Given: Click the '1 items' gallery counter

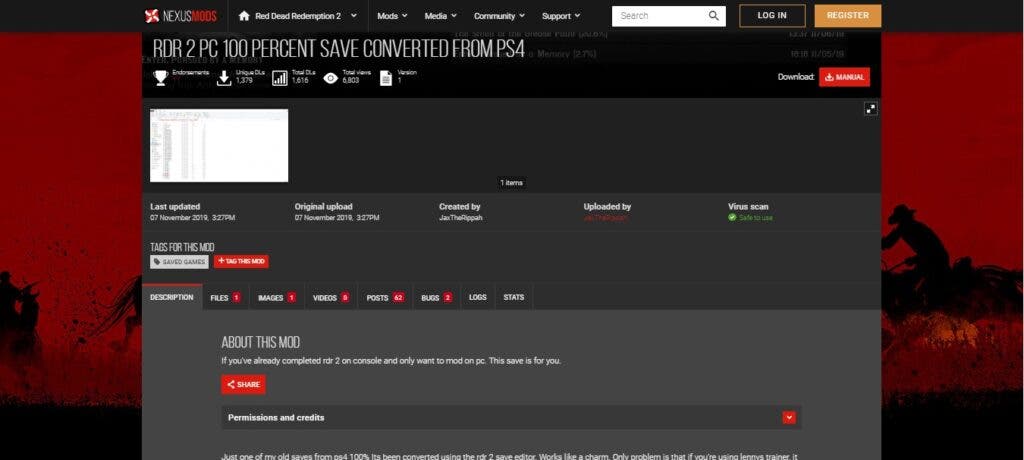Looking at the screenshot, I should pyautogui.click(x=511, y=183).
